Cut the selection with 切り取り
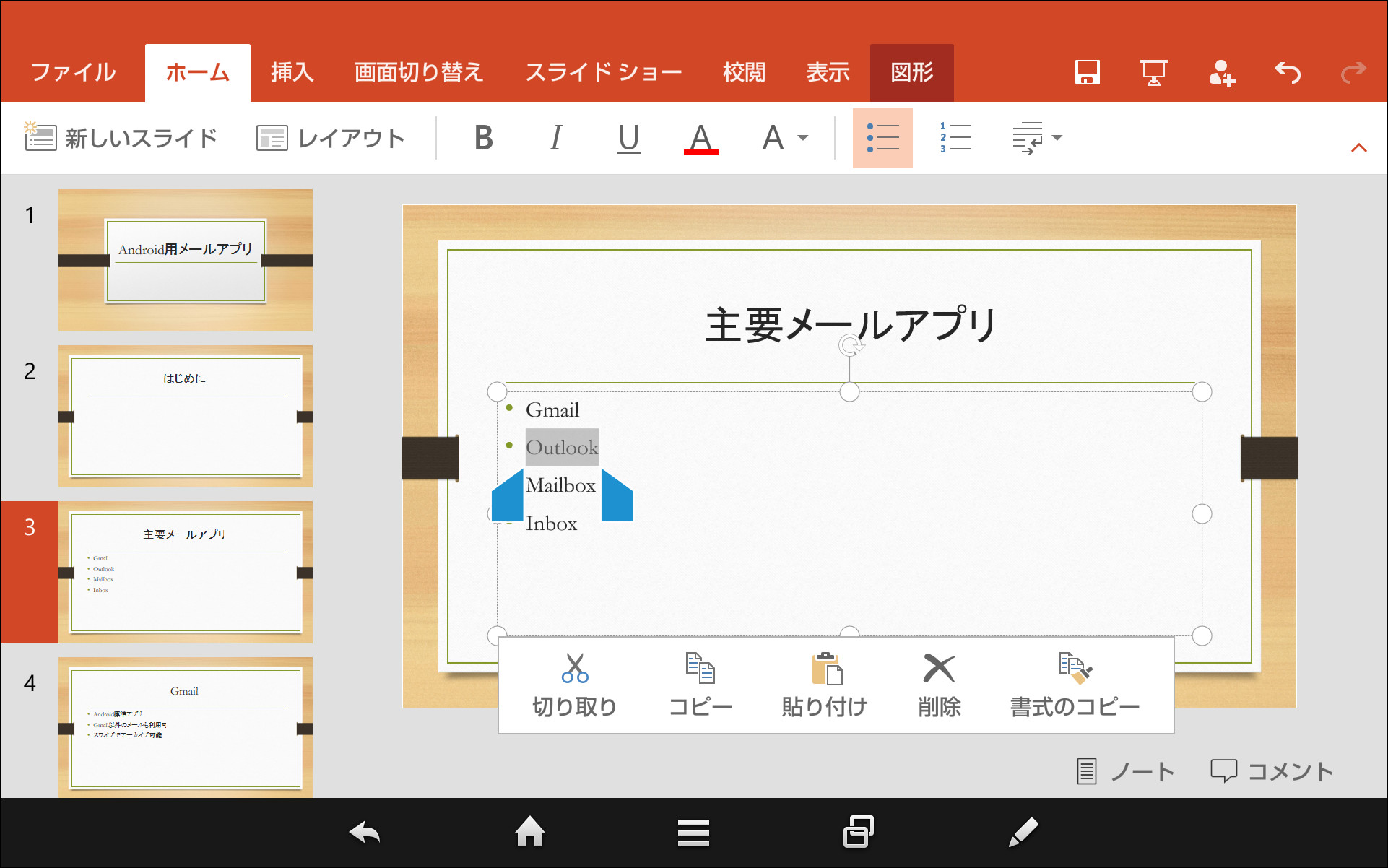 (574, 685)
